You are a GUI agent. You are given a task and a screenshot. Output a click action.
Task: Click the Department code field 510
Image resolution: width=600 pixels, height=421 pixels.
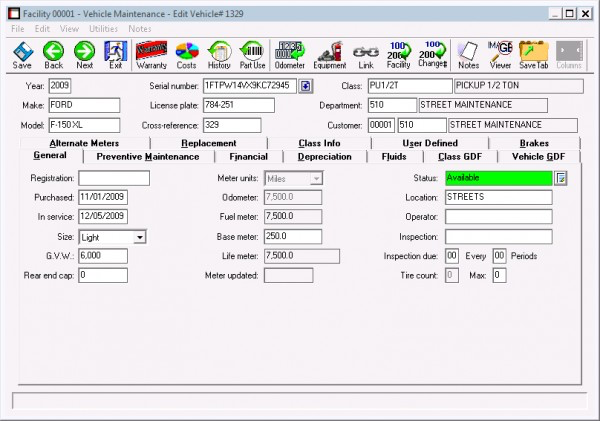click(392, 105)
